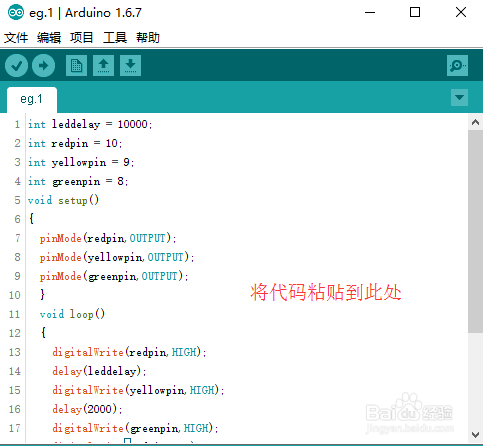Click line 1 'int leddelay = 10000;'
This screenshot has height=446, width=483.
(90, 124)
